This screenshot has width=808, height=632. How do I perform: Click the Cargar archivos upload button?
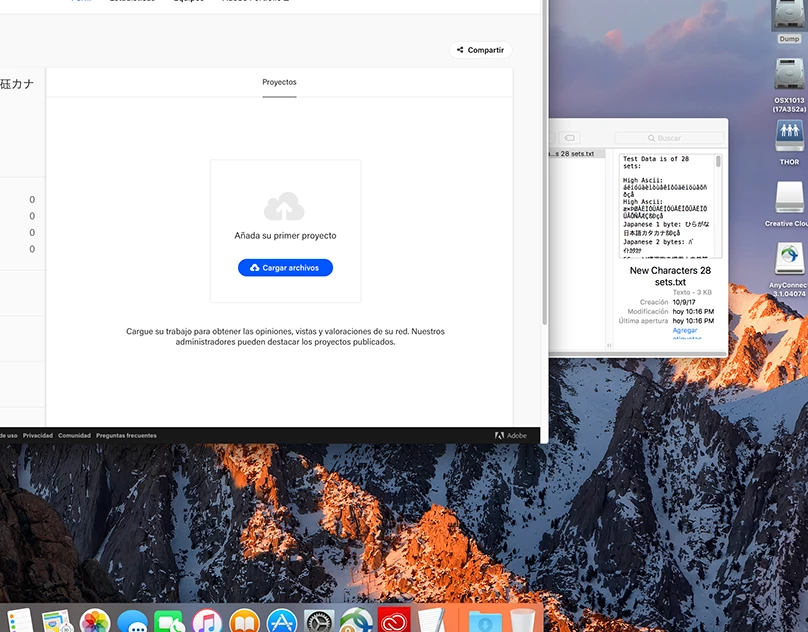tap(285, 268)
